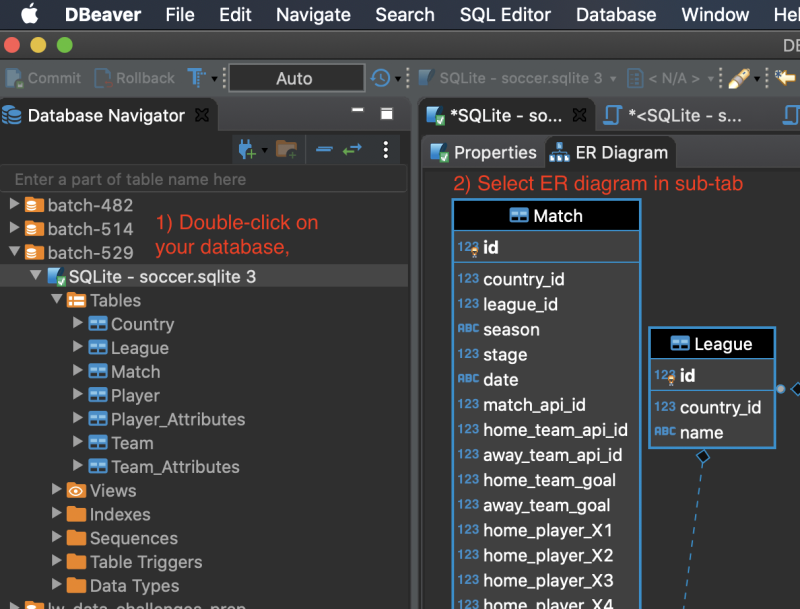
Task: Open the SQL Editor menu
Action: (x=505, y=15)
